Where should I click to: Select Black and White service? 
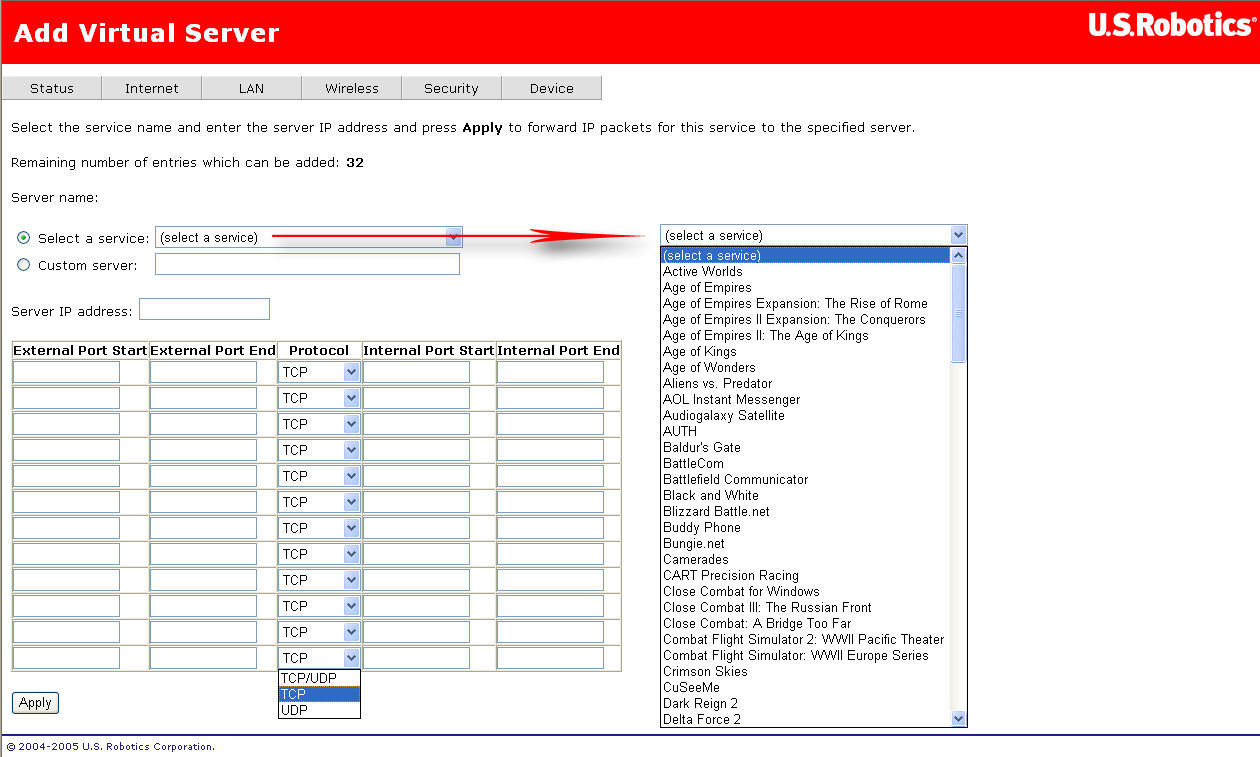[806, 495]
